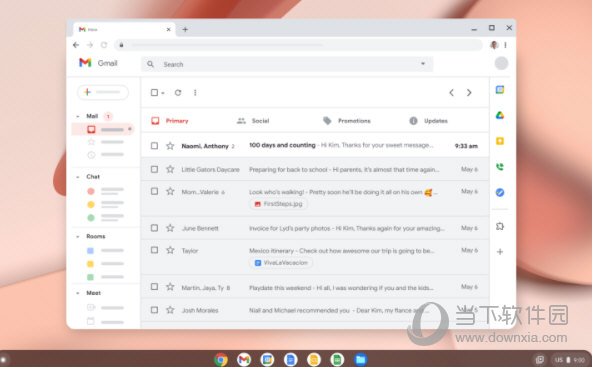Open search options dropdown arrow

423,64
